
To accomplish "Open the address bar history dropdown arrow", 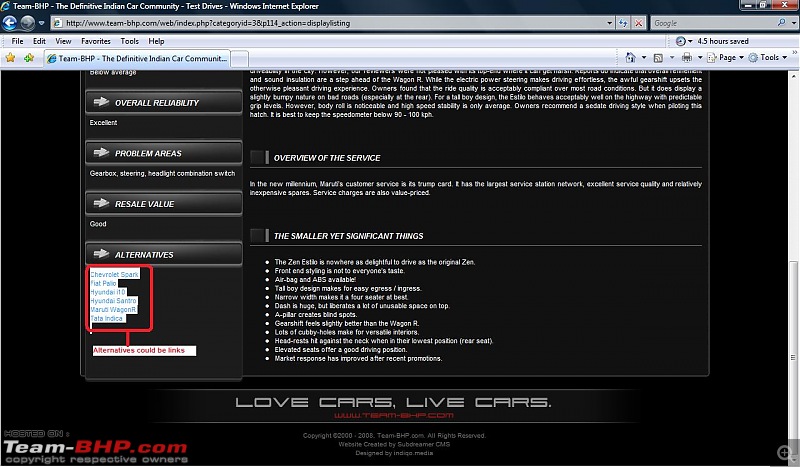I will [x=609, y=23].
